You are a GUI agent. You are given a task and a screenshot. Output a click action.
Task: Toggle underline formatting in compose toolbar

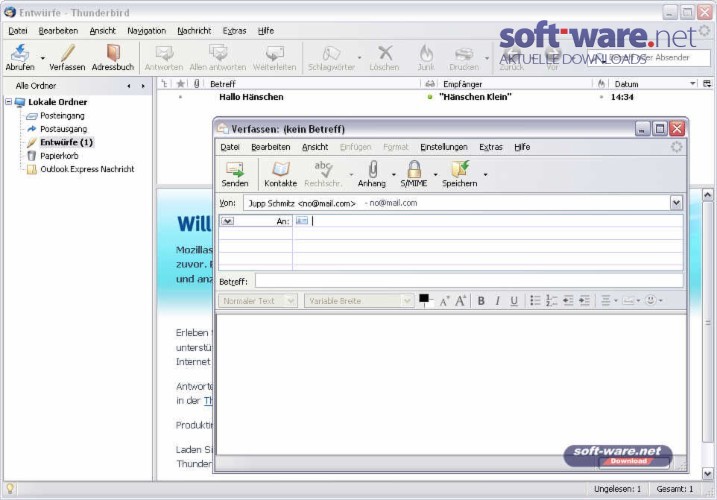tap(514, 301)
